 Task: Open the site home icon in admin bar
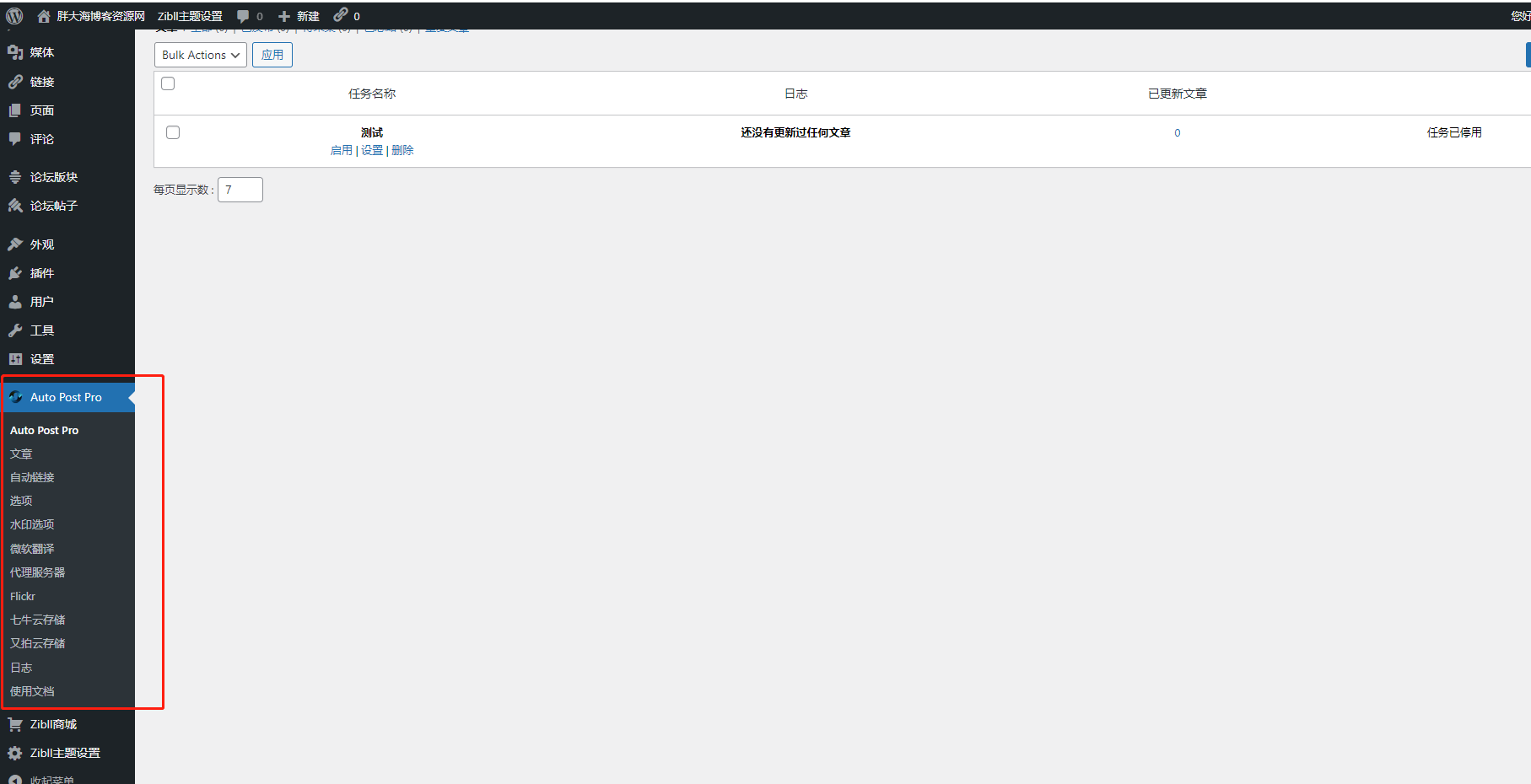(x=44, y=16)
